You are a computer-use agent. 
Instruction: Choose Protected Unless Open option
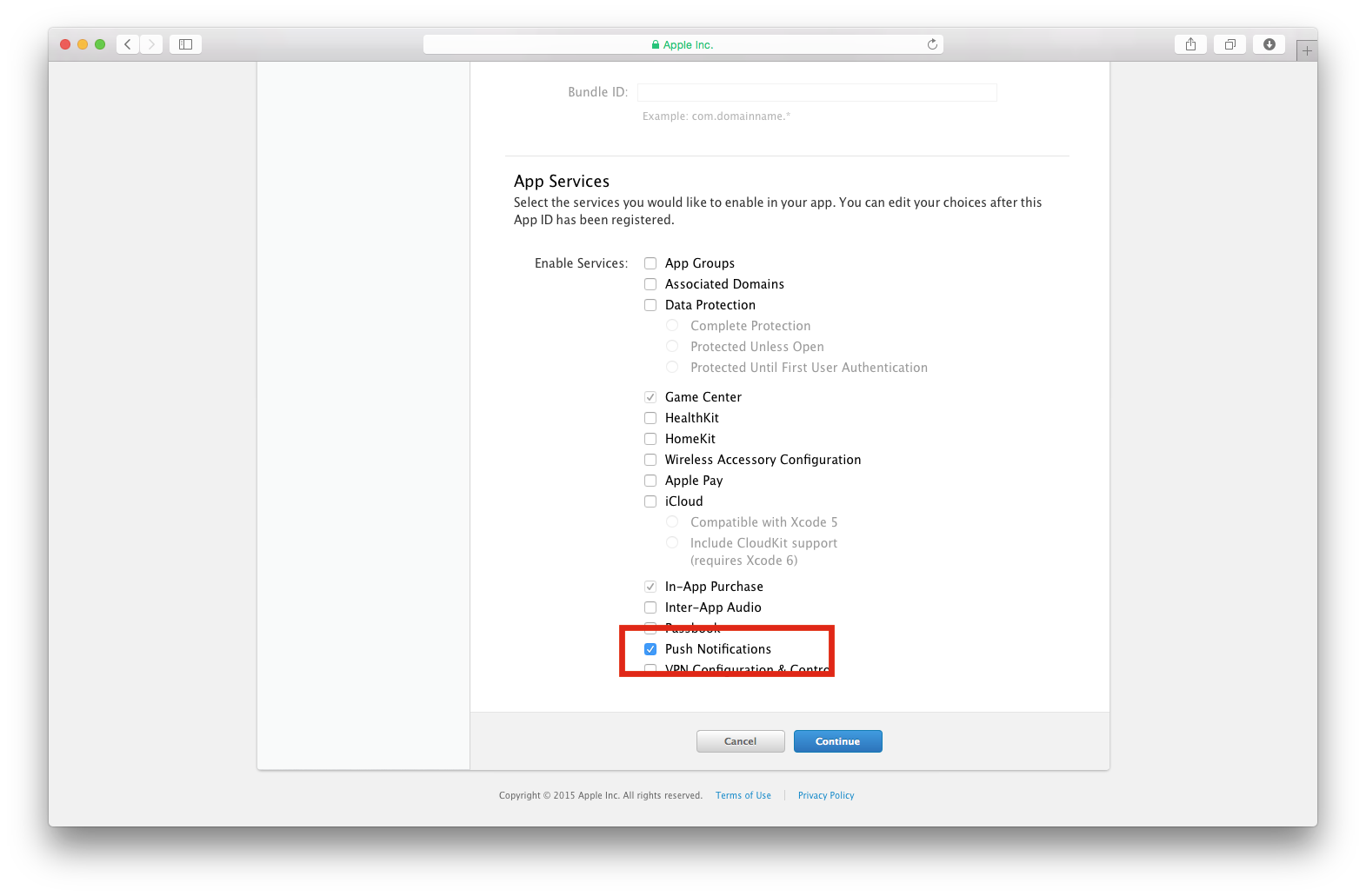(672, 346)
